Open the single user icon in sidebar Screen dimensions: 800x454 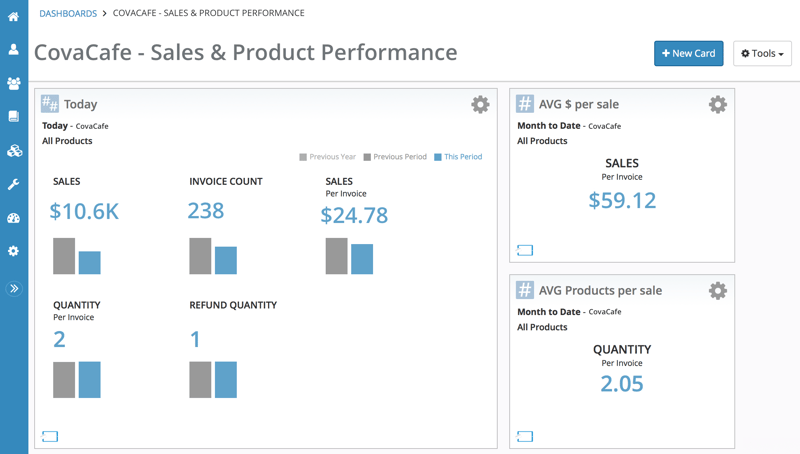click(x=14, y=49)
